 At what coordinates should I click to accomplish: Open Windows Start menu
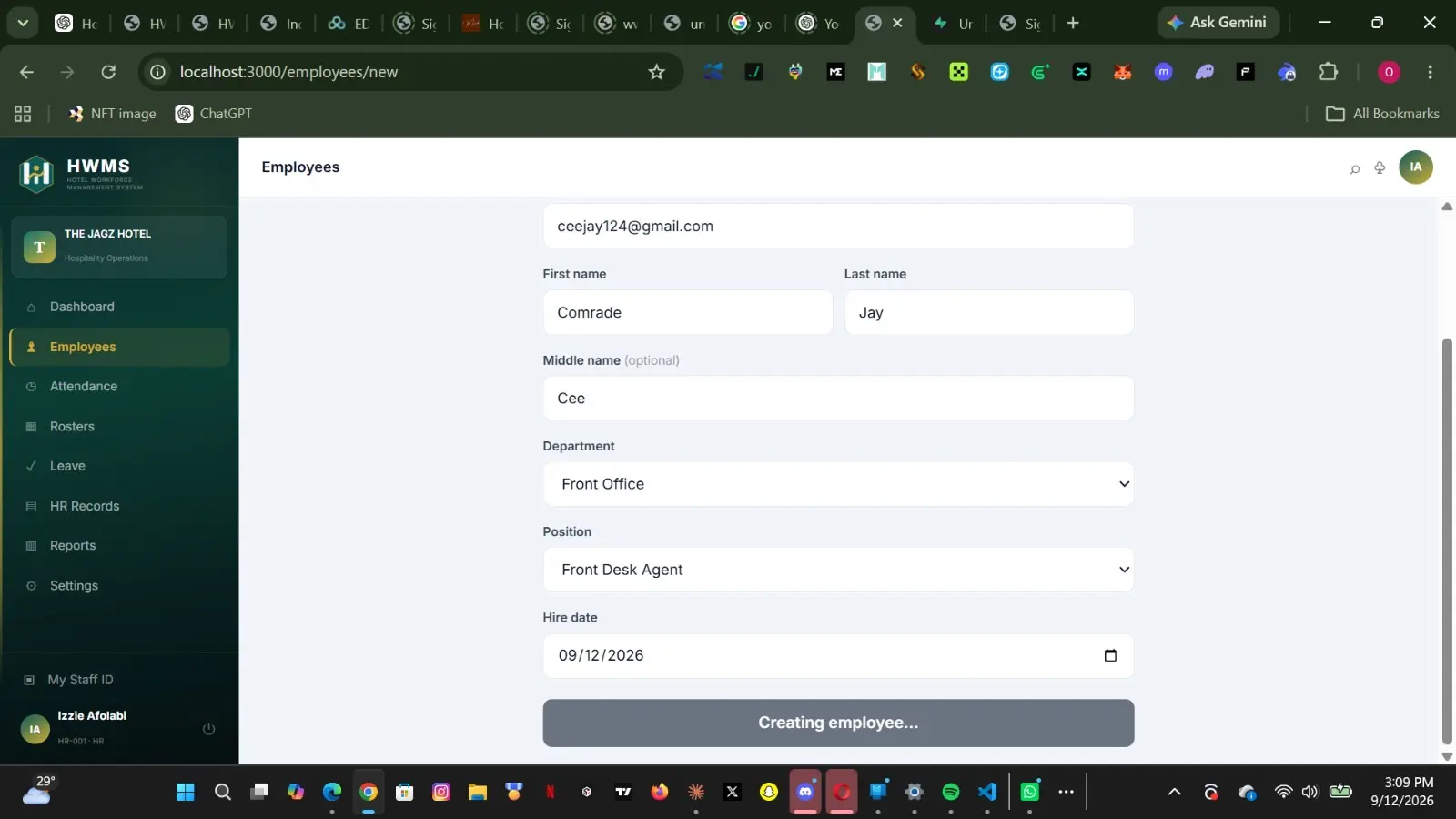(x=186, y=792)
